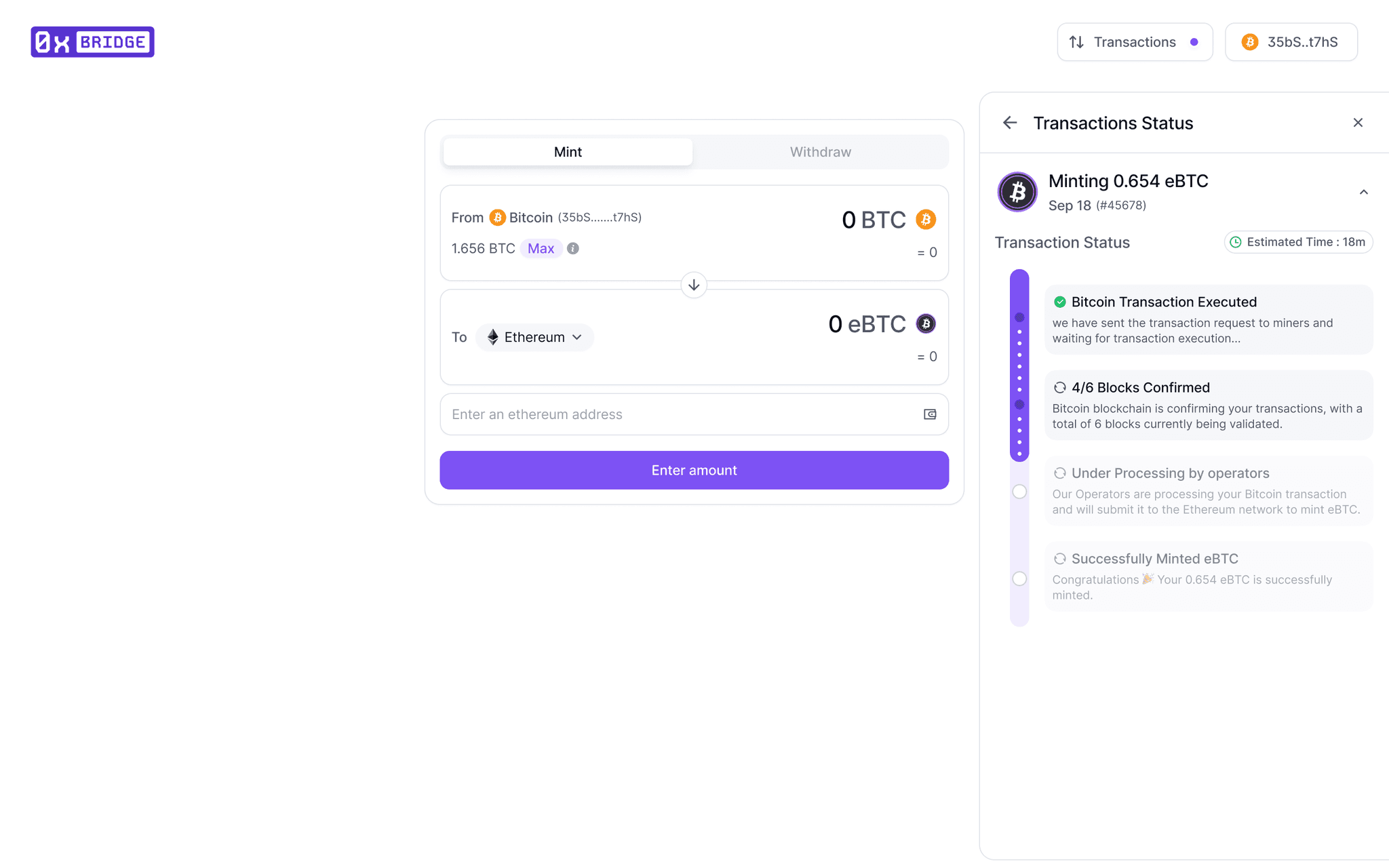
Task: Select Under Processing step circle marker
Action: (x=1019, y=492)
